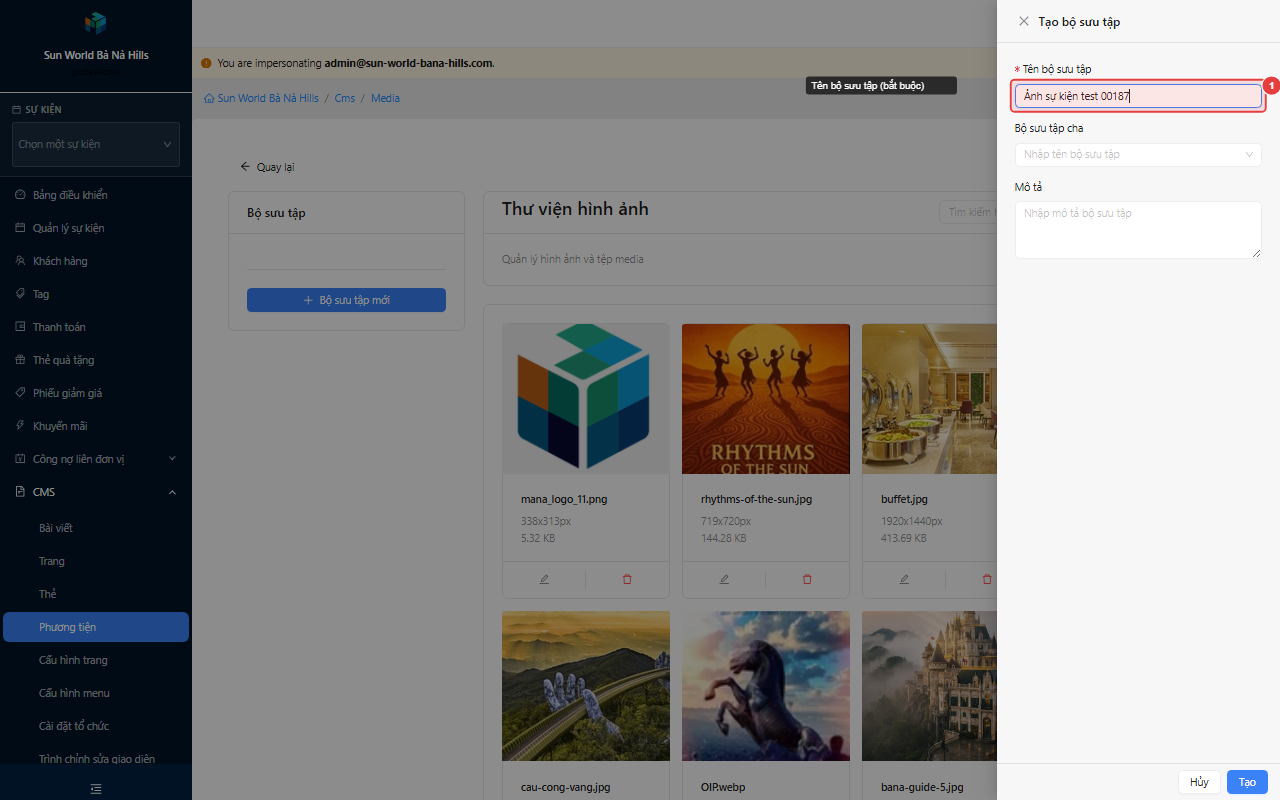Click the Sun World logo in sidebar
Screen dimensions: 1280x800
pyautogui.click(x=96, y=23)
